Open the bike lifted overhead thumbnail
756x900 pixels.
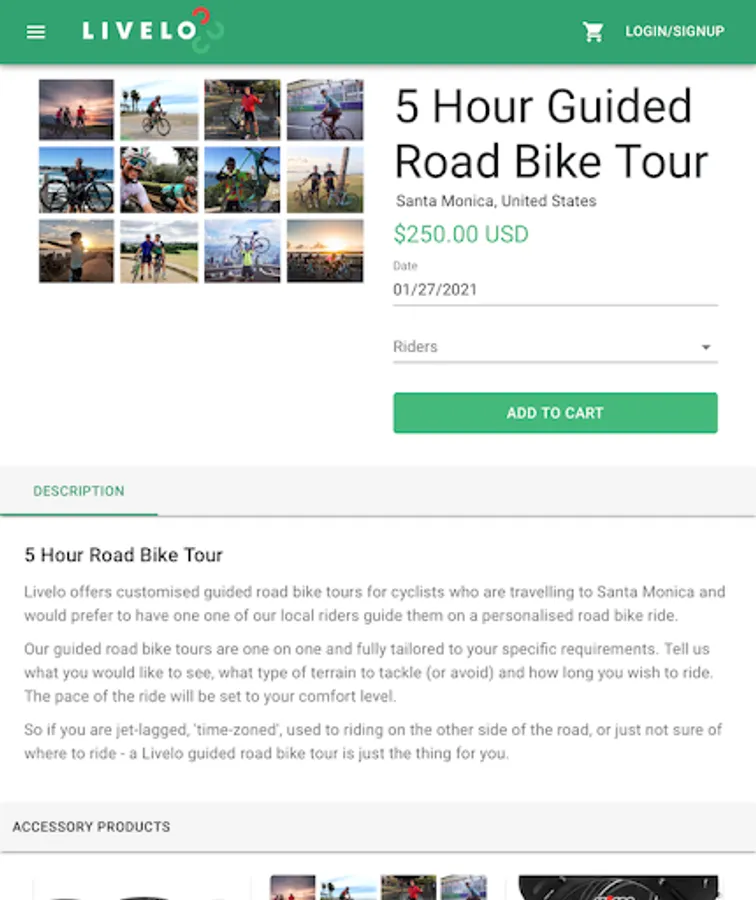242,251
